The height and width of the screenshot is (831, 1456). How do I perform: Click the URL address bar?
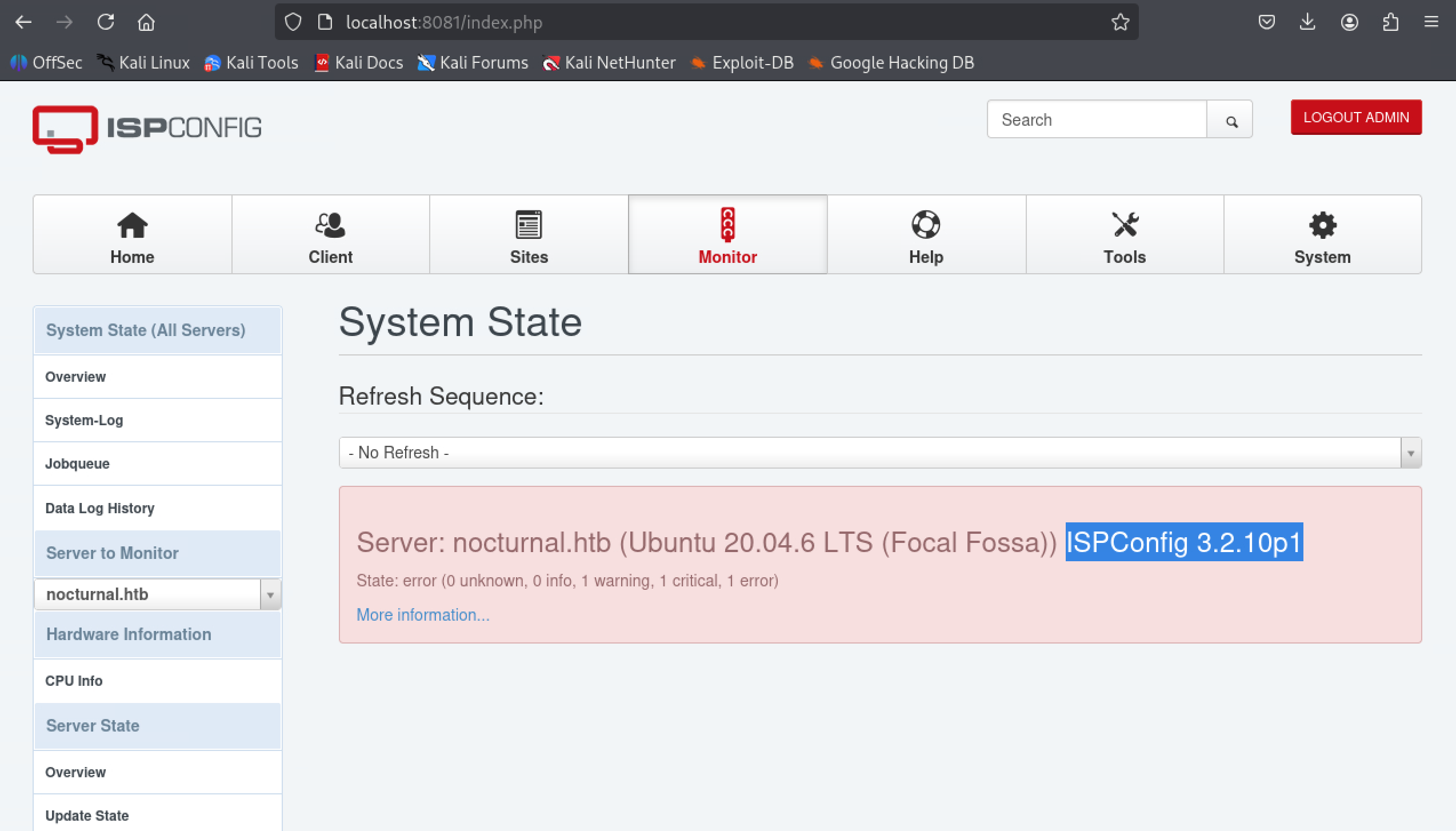coord(706,22)
